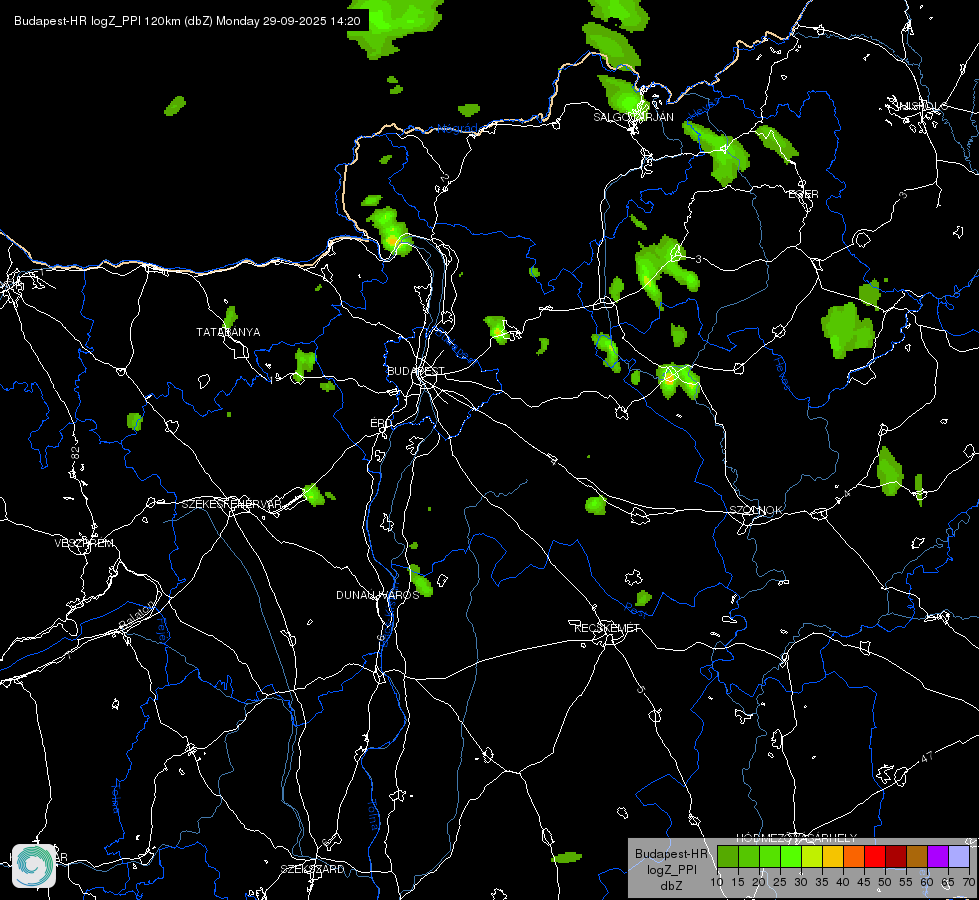Click the MISKOLC city label
The width and height of the screenshot is (979, 900).
(921, 106)
